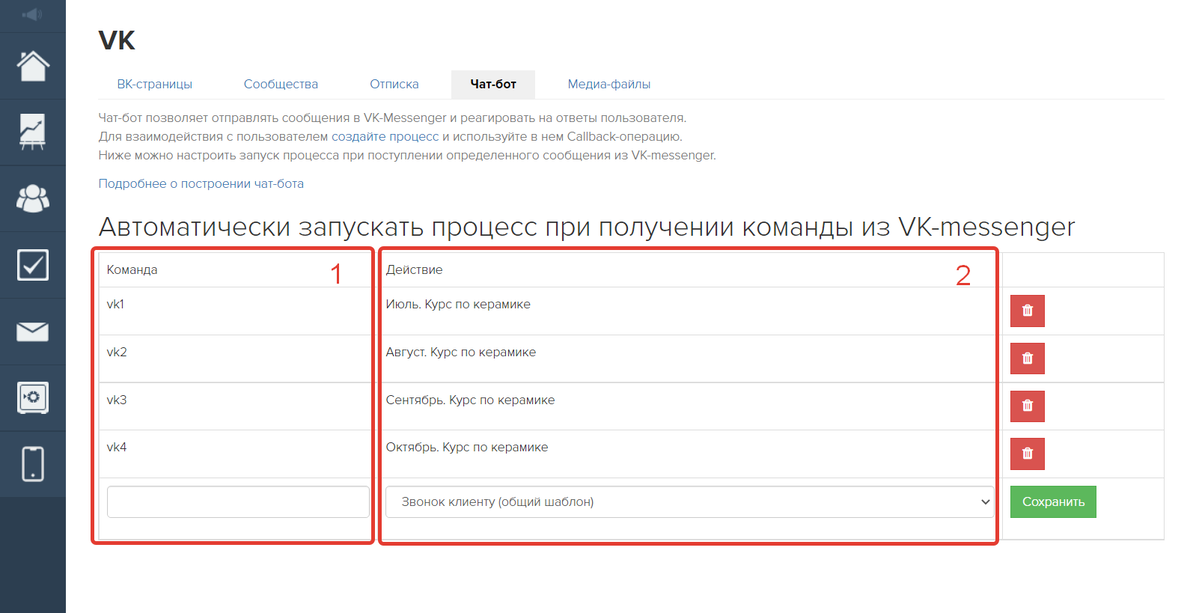
Task: Delete the vk3 command row
Action: (1027, 406)
